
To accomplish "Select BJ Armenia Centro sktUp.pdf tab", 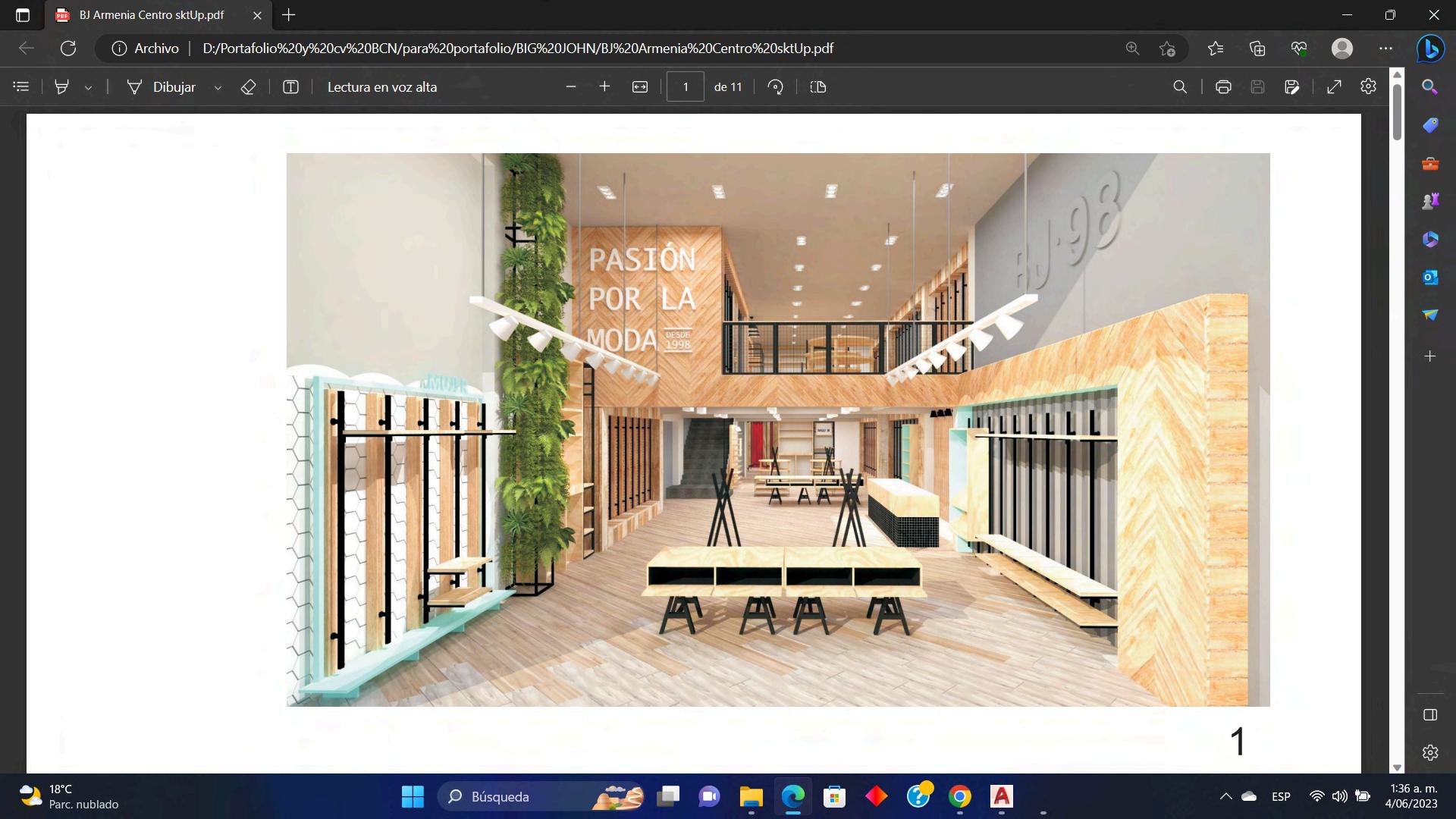I will click(152, 15).
